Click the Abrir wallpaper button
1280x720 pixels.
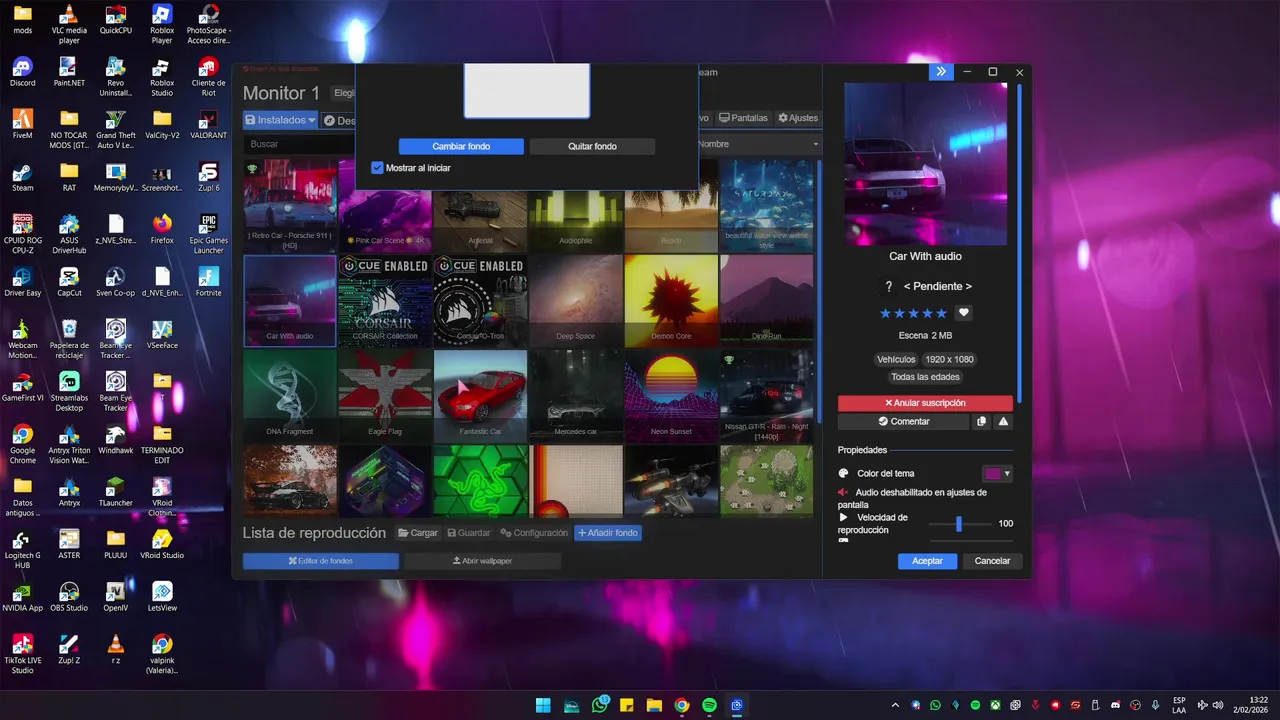pyautogui.click(x=482, y=561)
